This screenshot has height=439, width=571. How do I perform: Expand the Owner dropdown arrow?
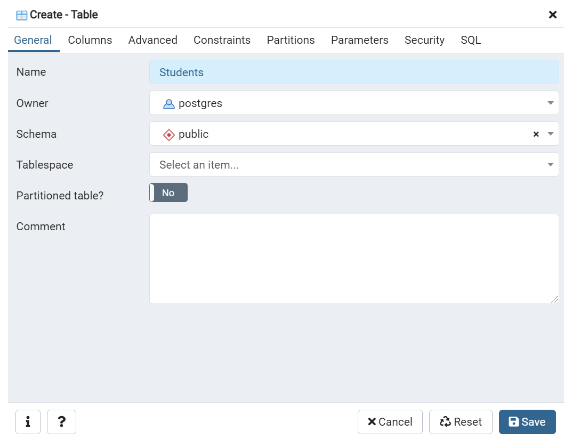pyautogui.click(x=550, y=103)
